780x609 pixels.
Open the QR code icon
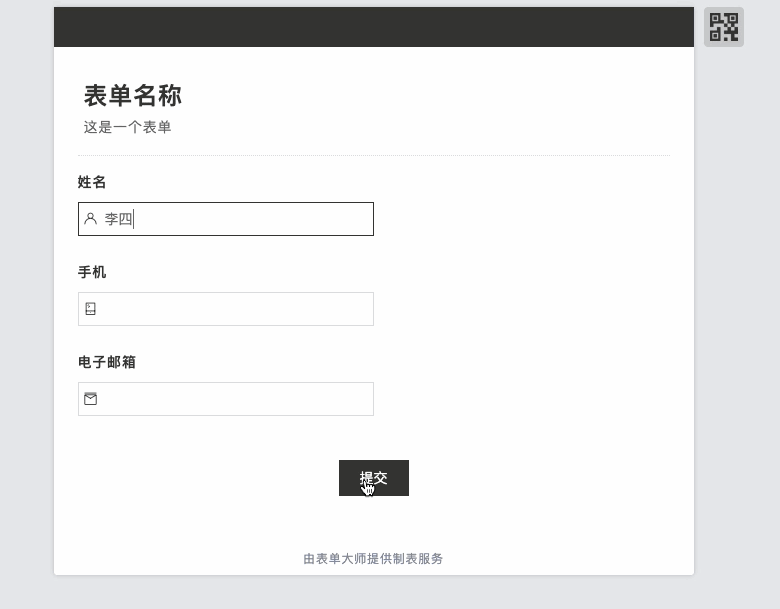pyautogui.click(x=723, y=27)
